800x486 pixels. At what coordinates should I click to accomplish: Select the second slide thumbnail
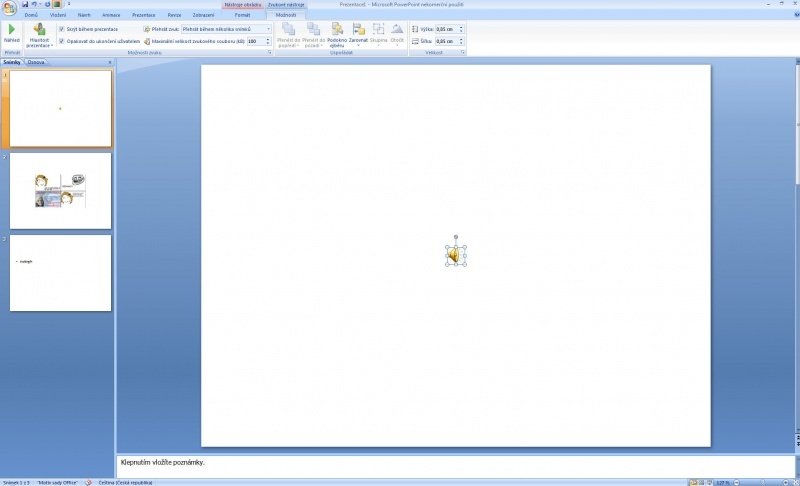coord(61,190)
